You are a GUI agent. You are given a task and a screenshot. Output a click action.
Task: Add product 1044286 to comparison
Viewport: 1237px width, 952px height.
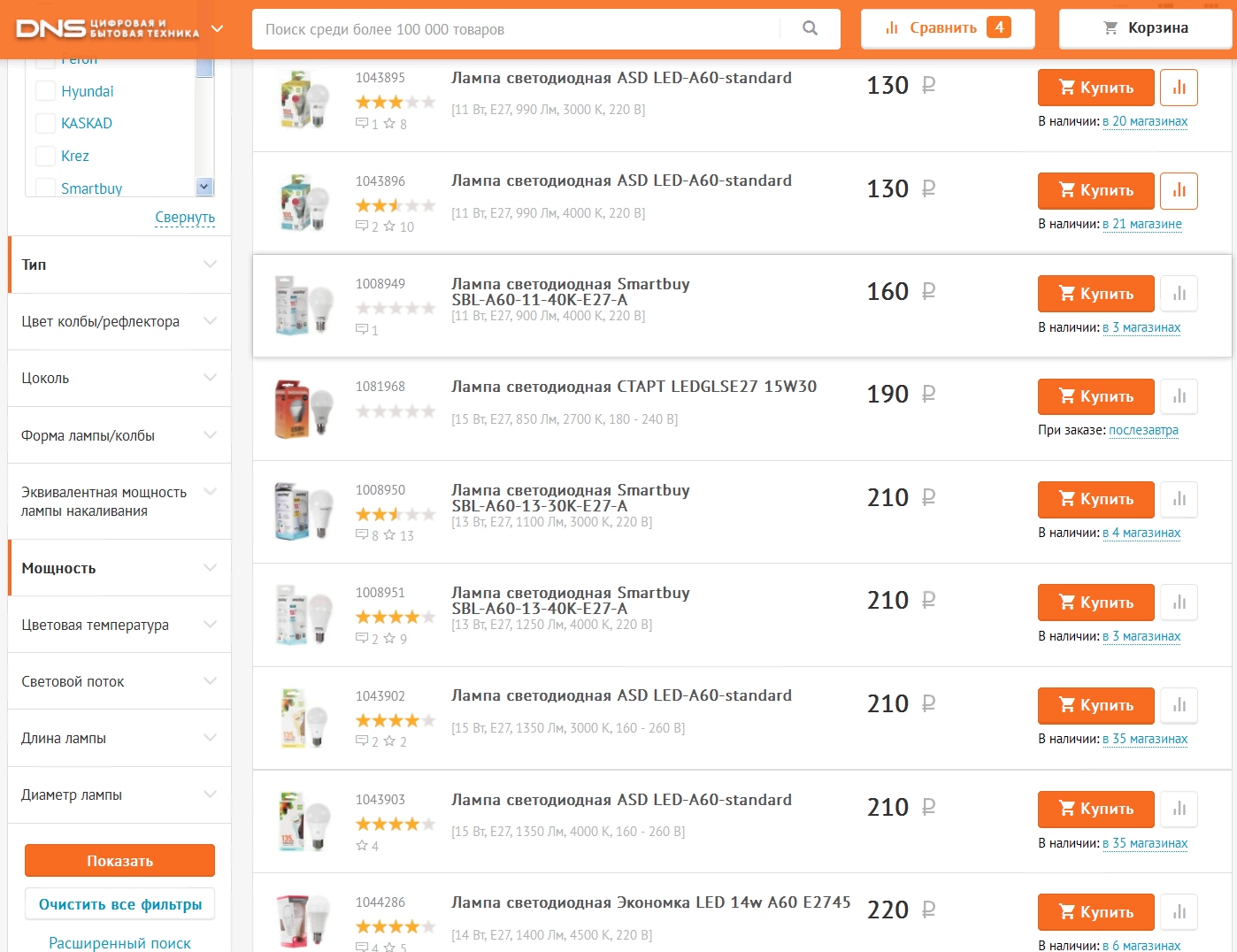[1179, 912]
